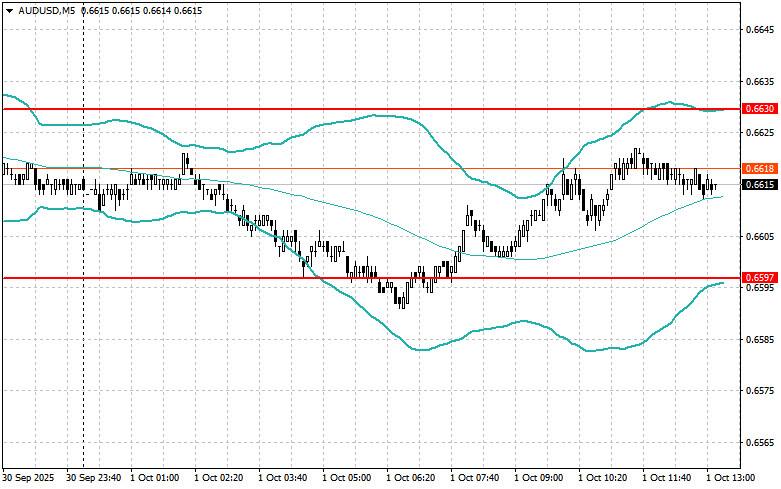The height and width of the screenshot is (489, 781).
Task: Click the 30 Sep 23:40 time label
Action: [94, 478]
